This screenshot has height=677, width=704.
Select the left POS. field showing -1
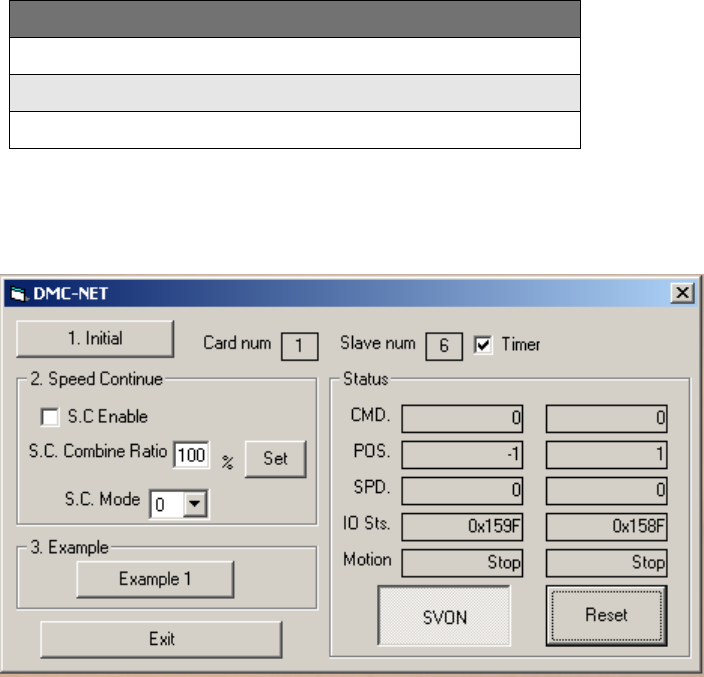coord(462,454)
